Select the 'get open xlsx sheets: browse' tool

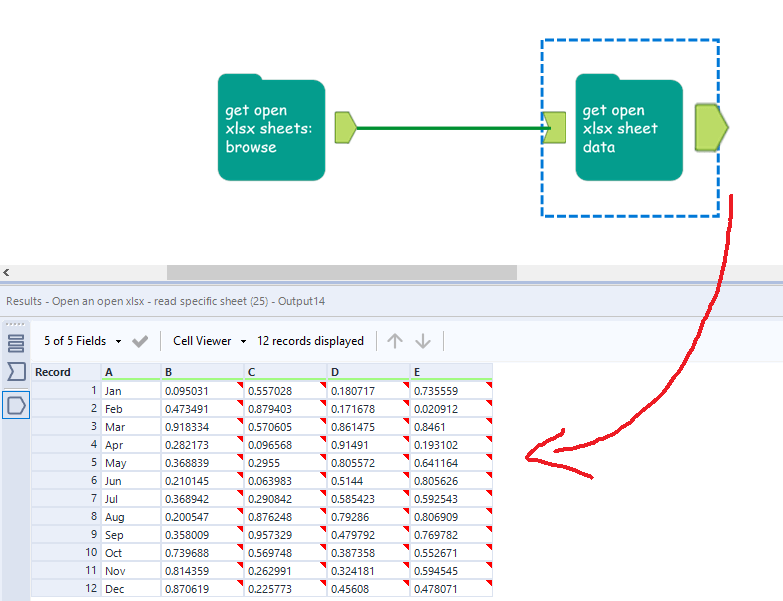[271, 128]
